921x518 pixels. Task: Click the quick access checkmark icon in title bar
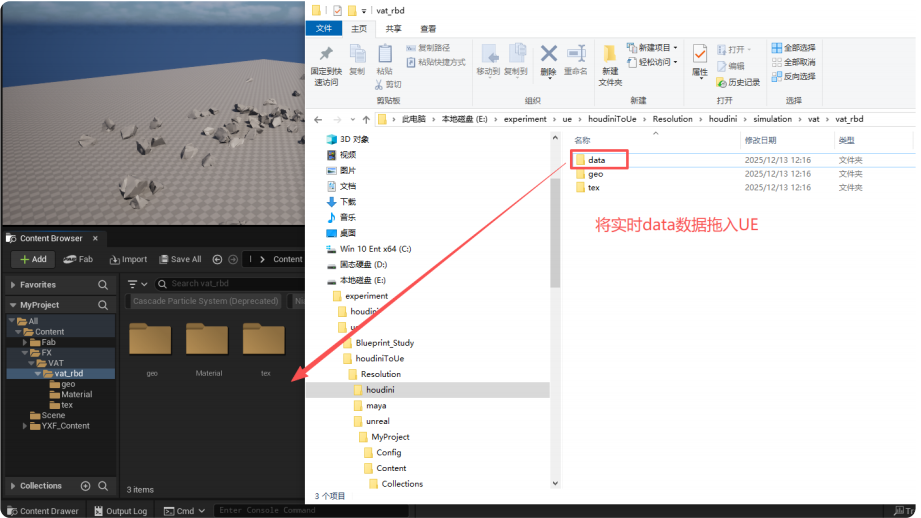[337, 10]
